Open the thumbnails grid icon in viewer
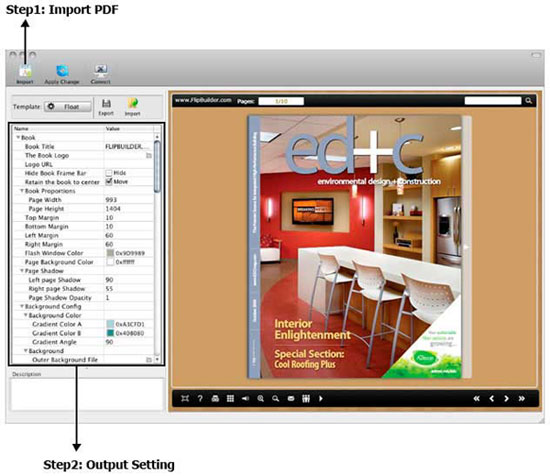This screenshot has height=476, width=550. pos(230,398)
